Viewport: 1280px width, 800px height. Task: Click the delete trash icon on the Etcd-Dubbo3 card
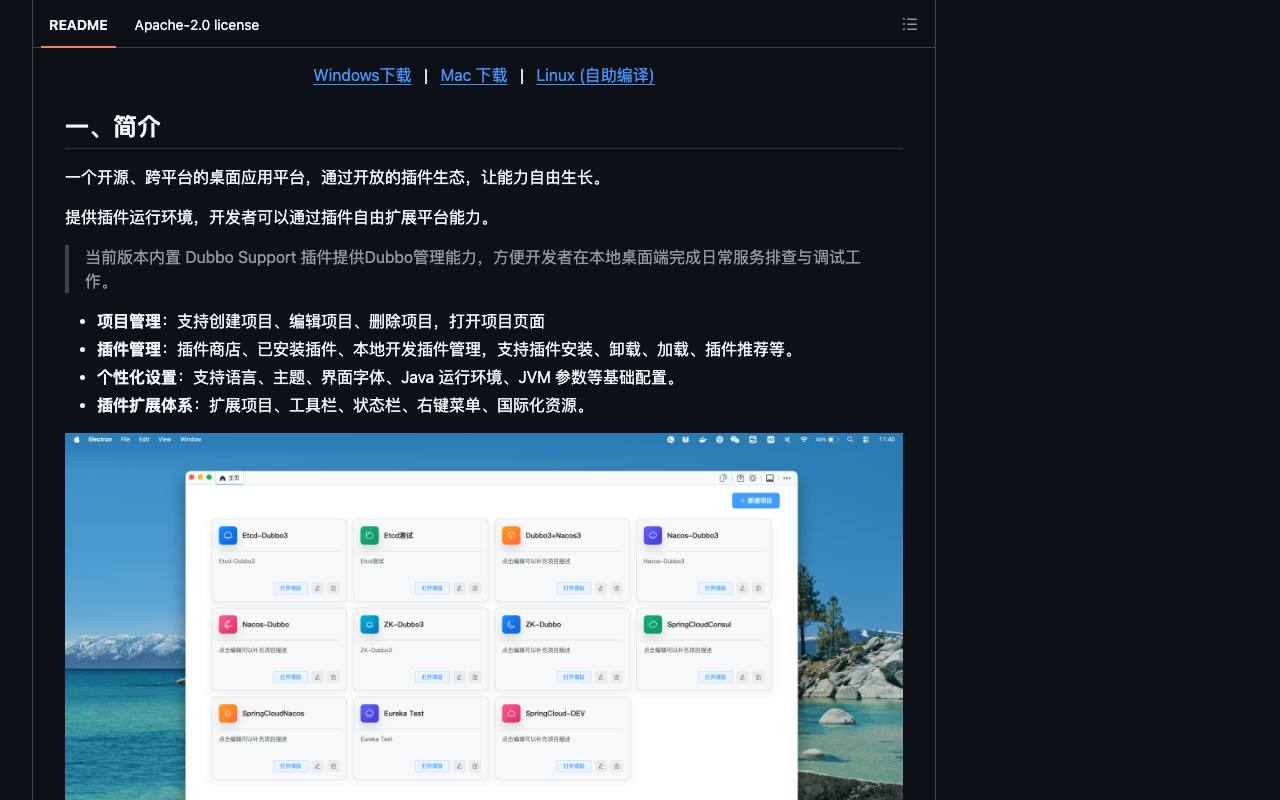point(334,588)
